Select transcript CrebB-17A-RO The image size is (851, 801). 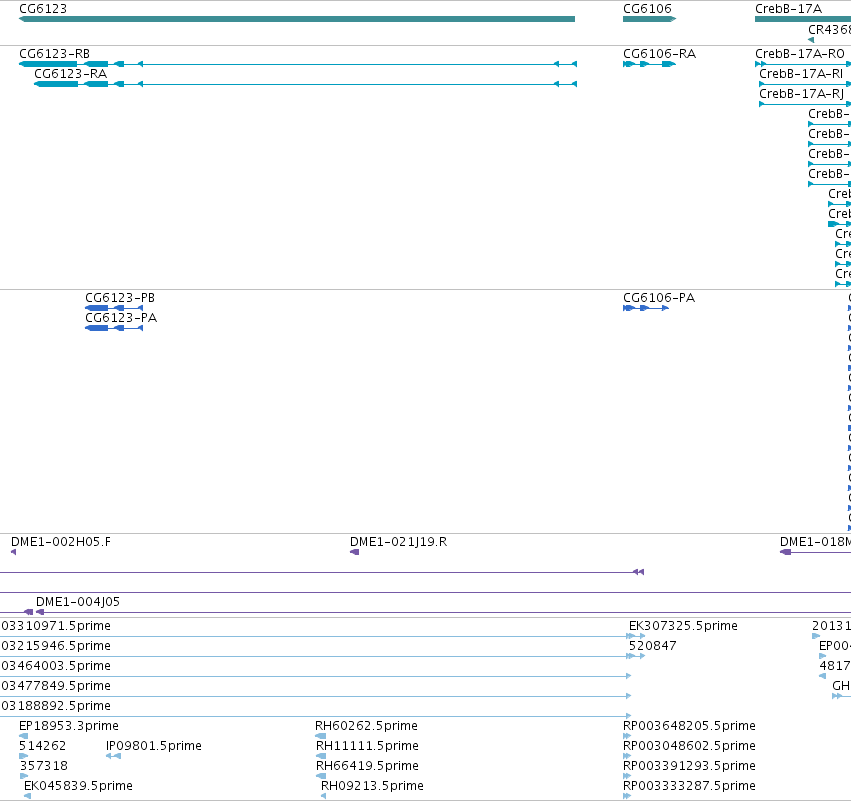pos(799,54)
